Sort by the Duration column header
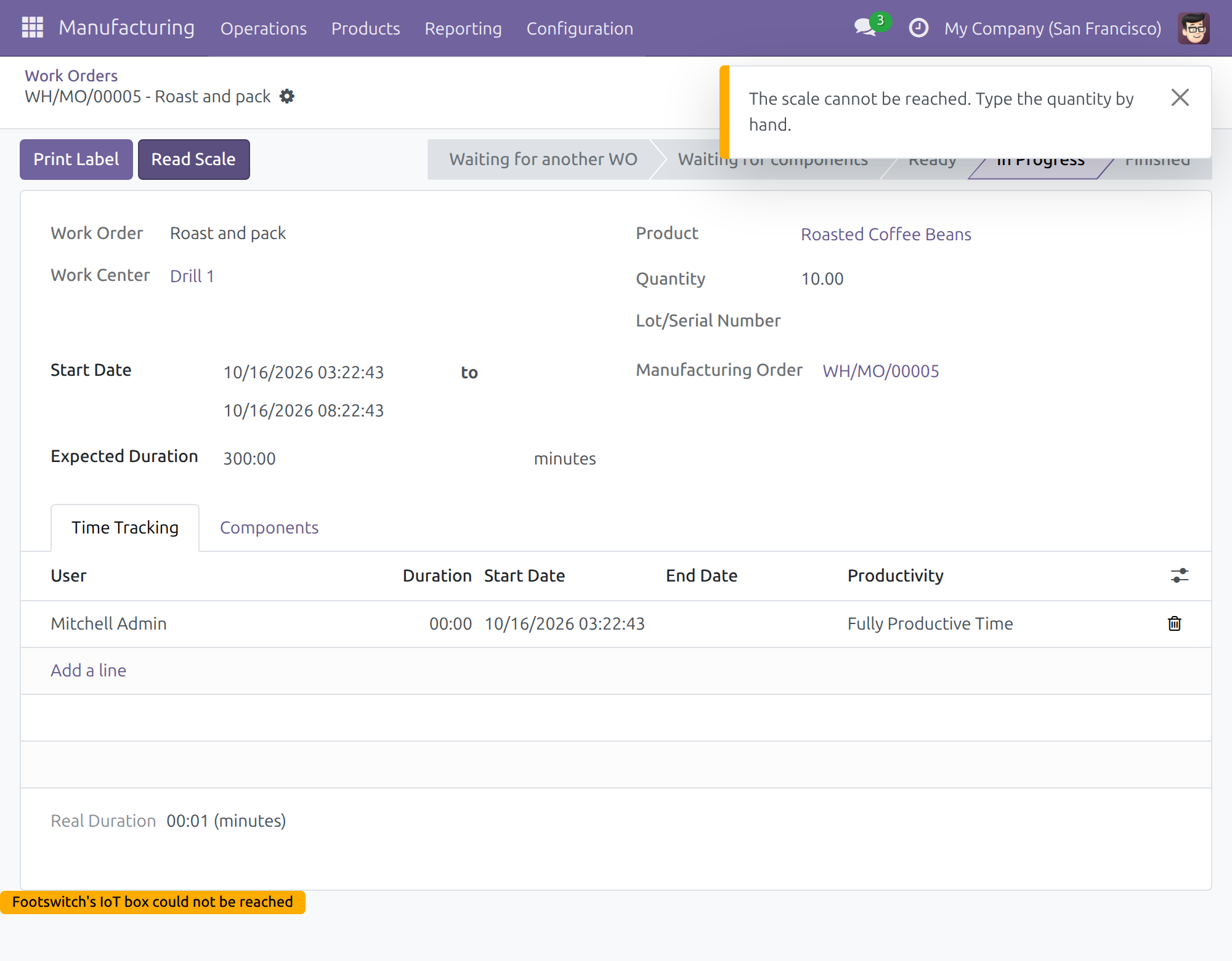The image size is (1232, 961). point(437,575)
